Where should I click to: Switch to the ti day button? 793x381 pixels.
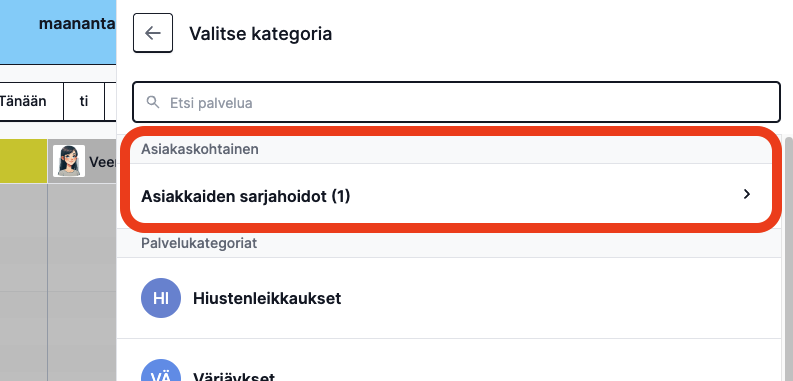(84, 101)
